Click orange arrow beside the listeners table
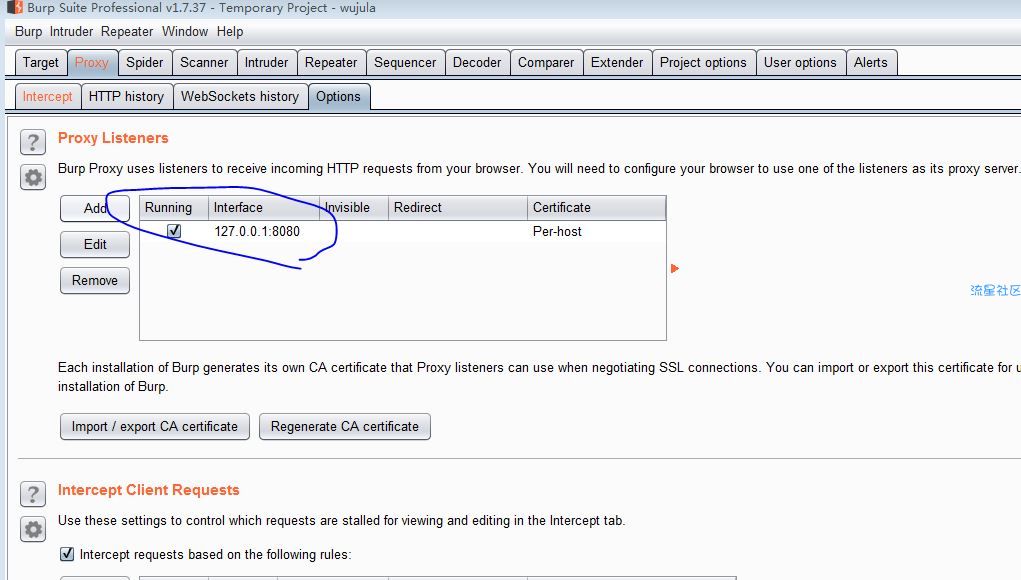 pyautogui.click(x=675, y=268)
